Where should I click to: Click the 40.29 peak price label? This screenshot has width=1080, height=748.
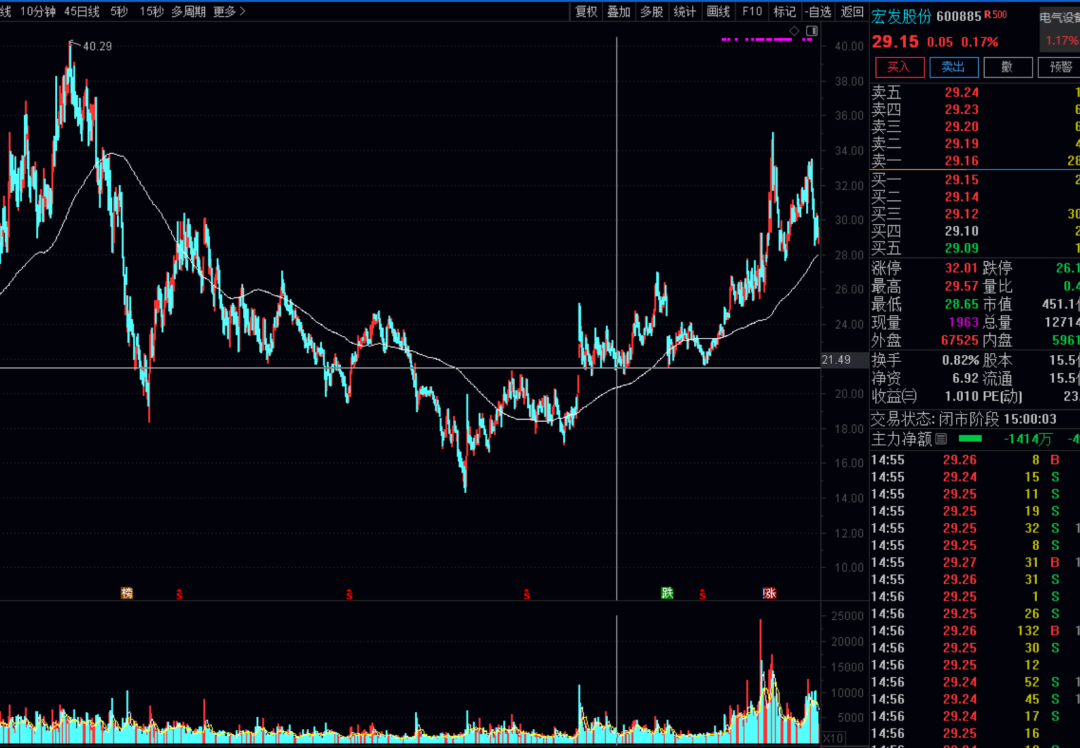pos(97,46)
